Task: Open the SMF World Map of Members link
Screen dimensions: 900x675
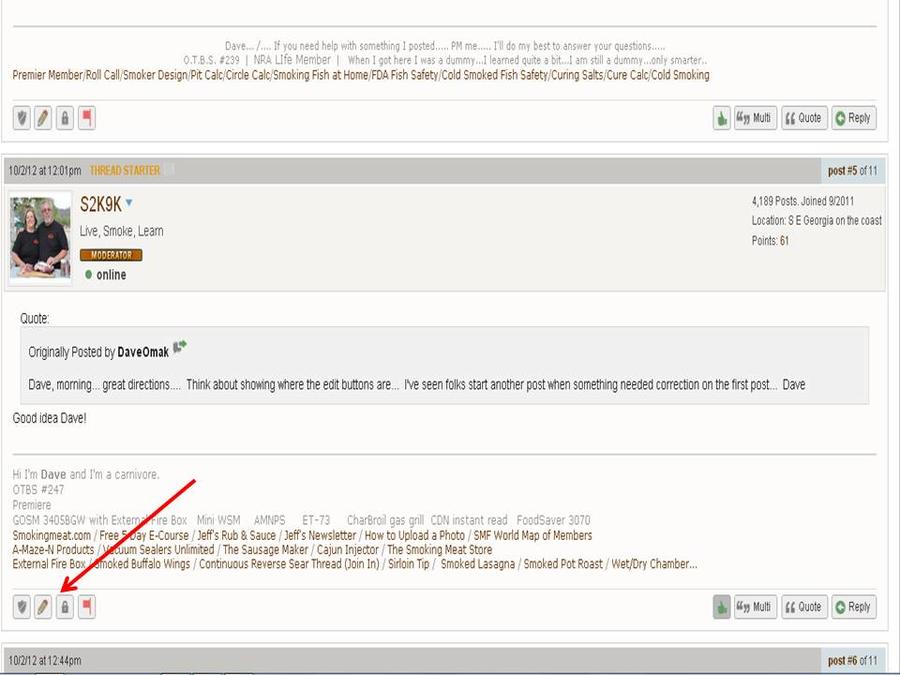Action: pyautogui.click(x=532, y=536)
